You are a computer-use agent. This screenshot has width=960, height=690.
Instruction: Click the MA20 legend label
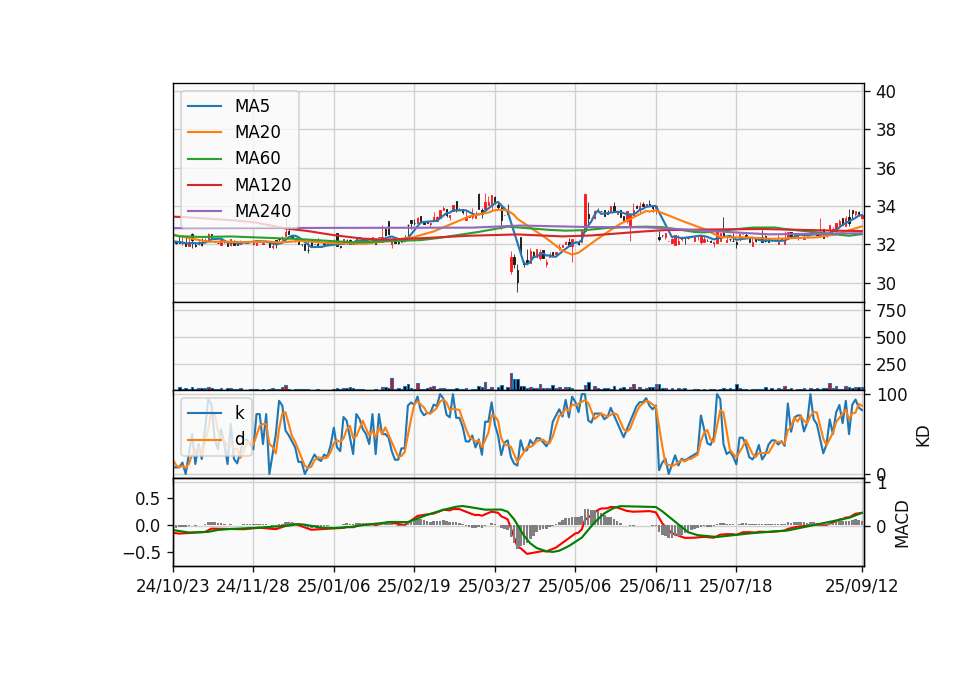coord(257,132)
